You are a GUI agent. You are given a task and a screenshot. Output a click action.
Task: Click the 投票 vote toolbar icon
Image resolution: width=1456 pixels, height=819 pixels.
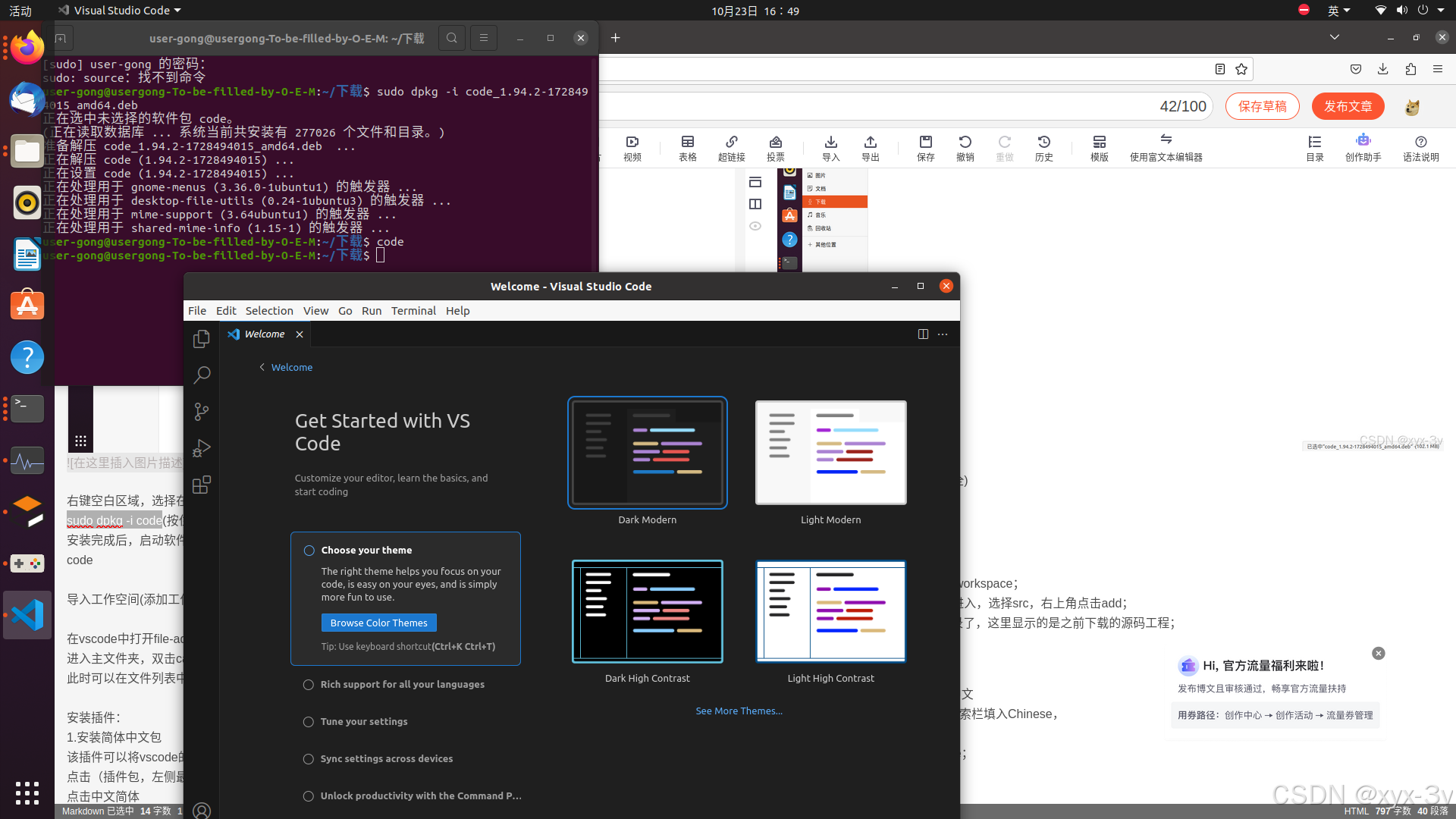click(x=776, y=148)
